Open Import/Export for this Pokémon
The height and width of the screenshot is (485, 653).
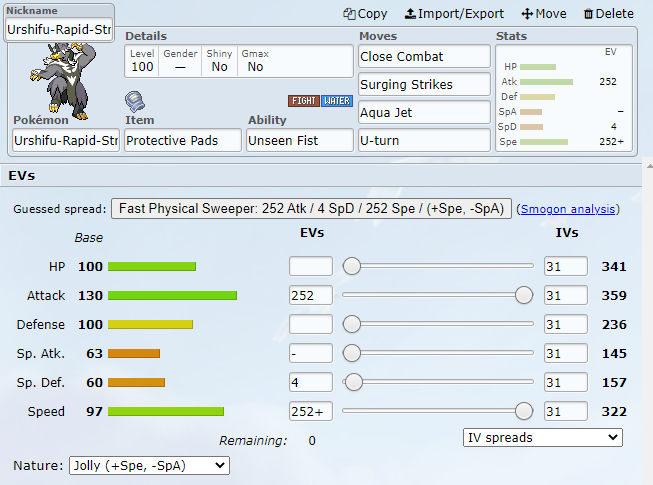click(454, 14)
